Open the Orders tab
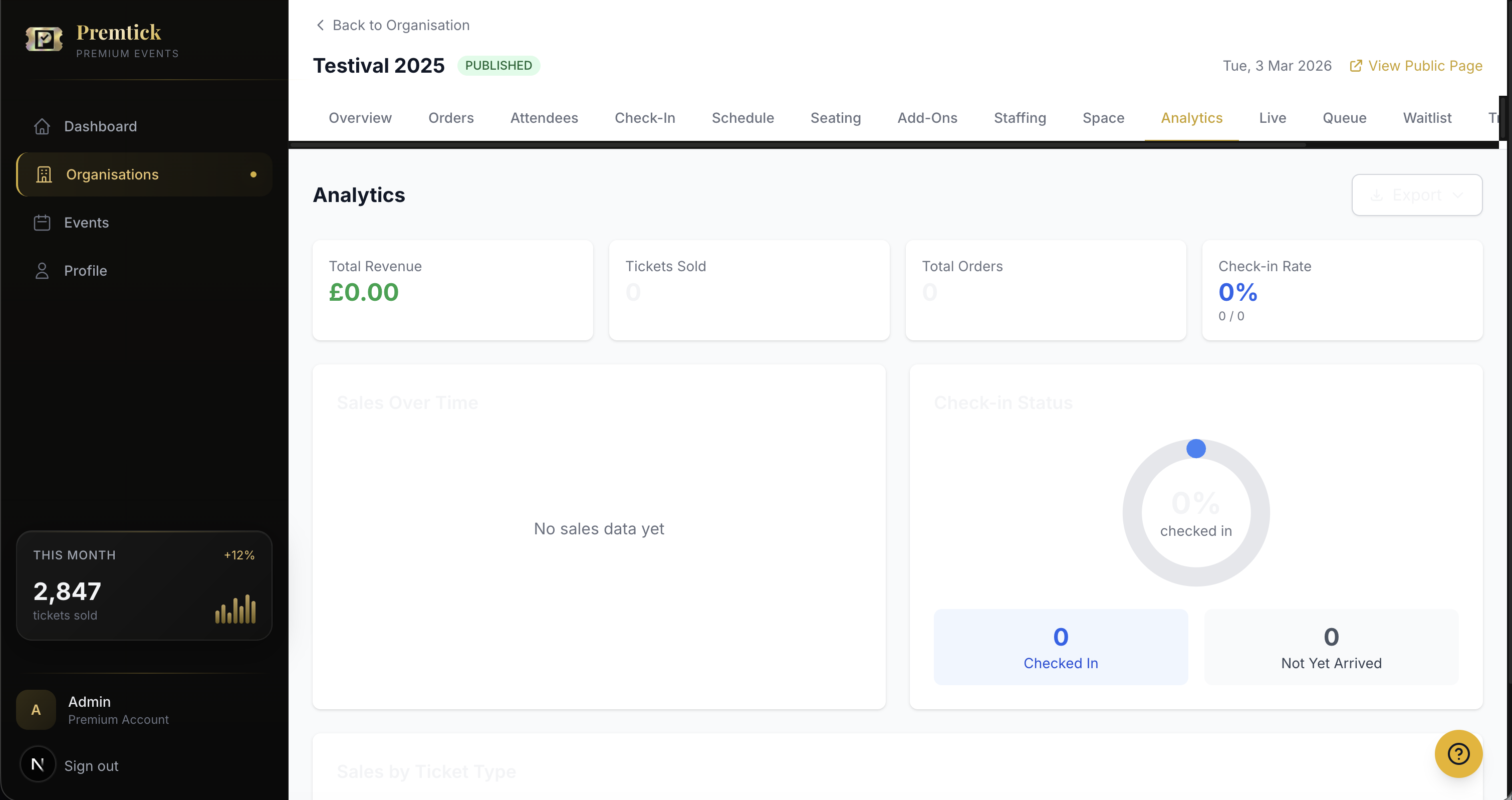 [451, 117]
